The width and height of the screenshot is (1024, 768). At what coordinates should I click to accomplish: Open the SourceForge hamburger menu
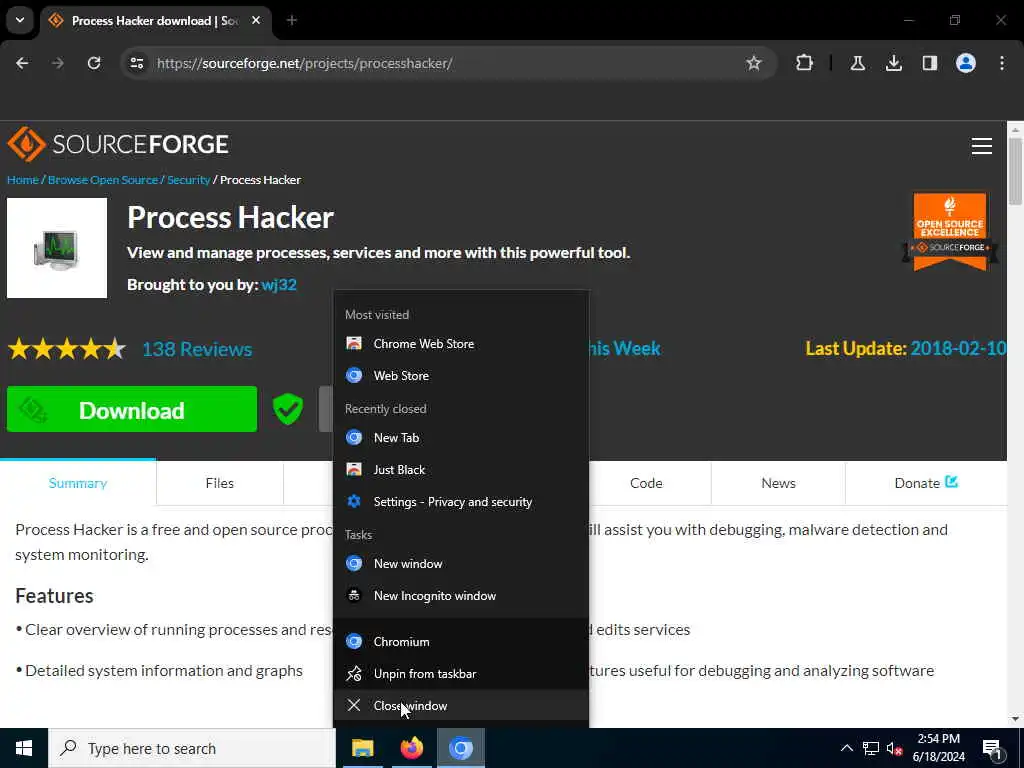981,146
